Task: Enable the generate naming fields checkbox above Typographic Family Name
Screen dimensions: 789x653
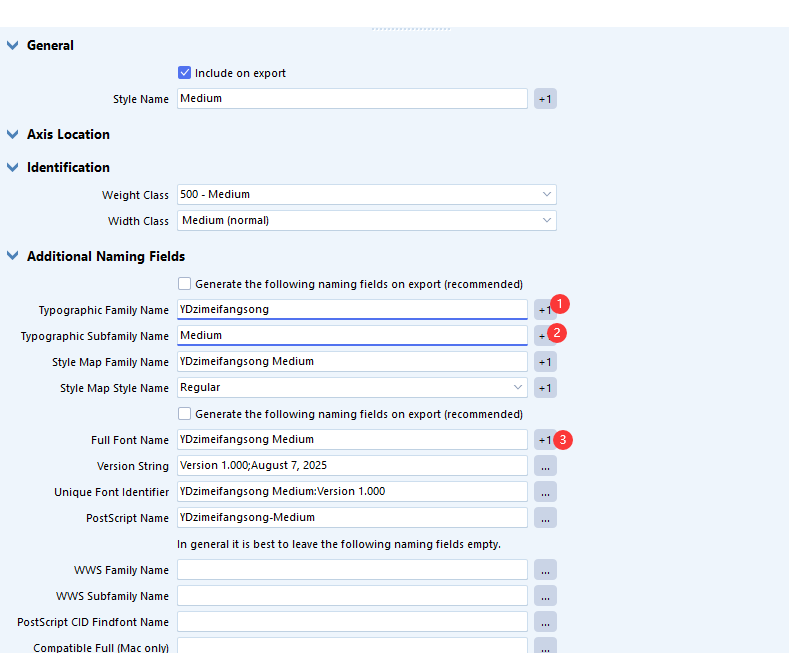Action: click(x=184, y=284)
